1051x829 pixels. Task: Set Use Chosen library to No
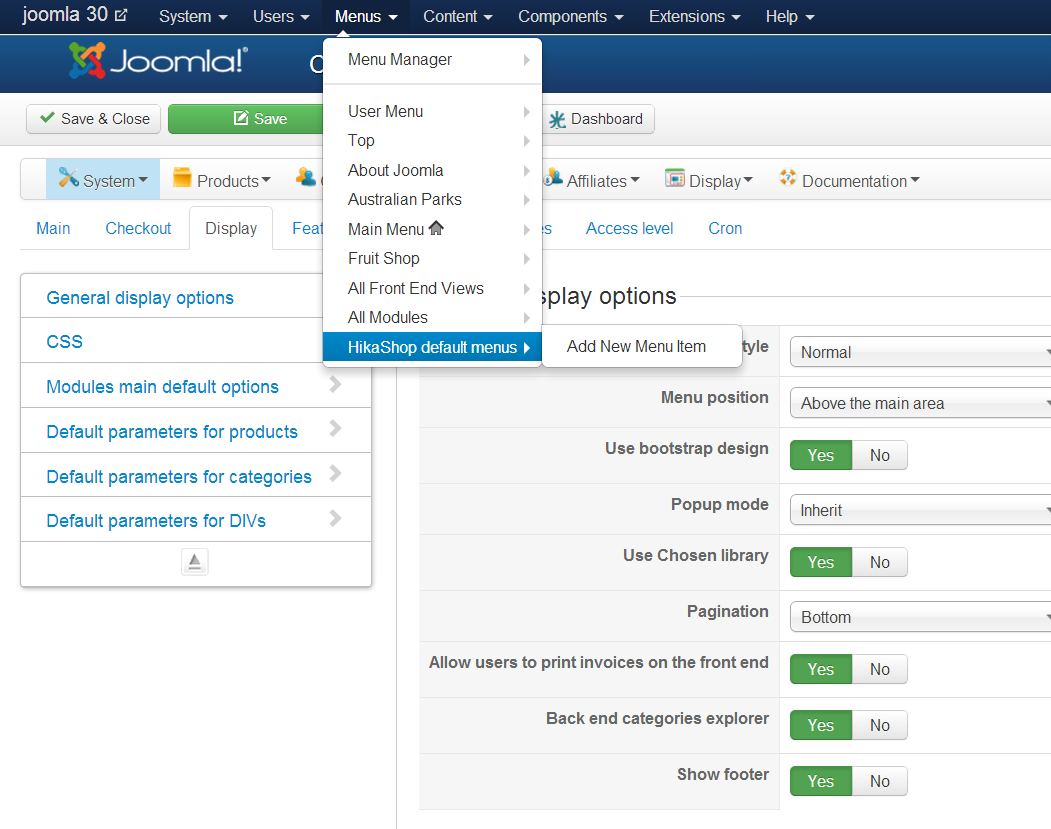pos(879,562)
